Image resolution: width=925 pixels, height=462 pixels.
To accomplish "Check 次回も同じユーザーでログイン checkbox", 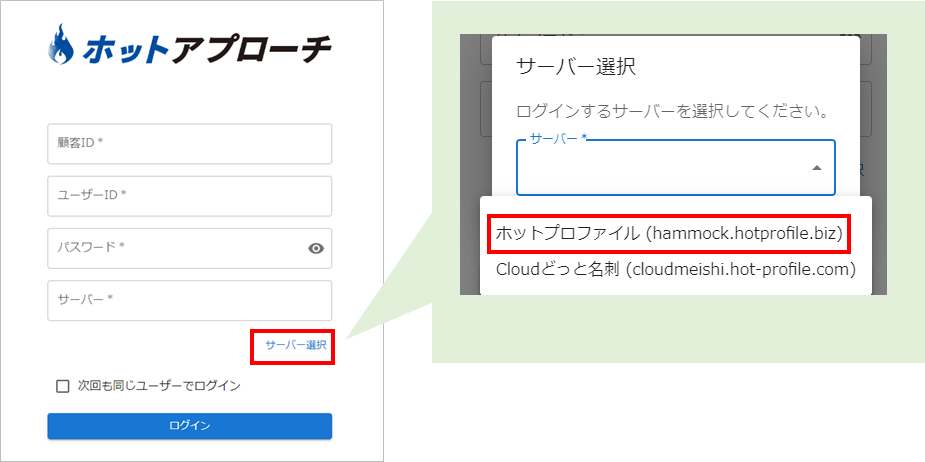I will 62,386.
